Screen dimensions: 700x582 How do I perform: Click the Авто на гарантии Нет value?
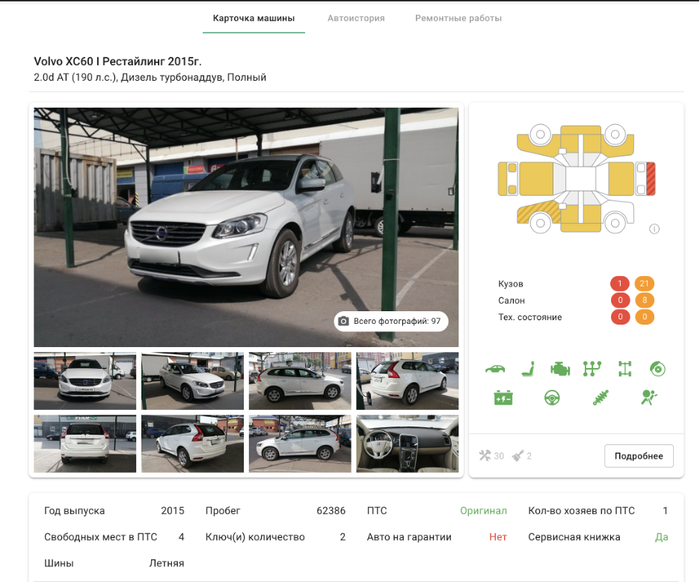tap(498, 537)
